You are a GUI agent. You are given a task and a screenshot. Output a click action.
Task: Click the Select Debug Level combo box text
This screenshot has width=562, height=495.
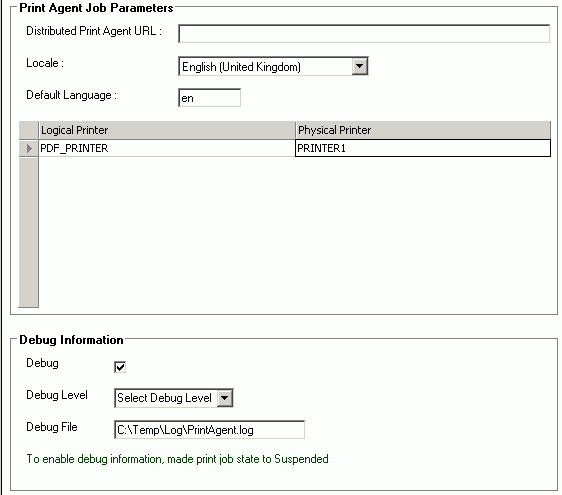tap(165, 398)
